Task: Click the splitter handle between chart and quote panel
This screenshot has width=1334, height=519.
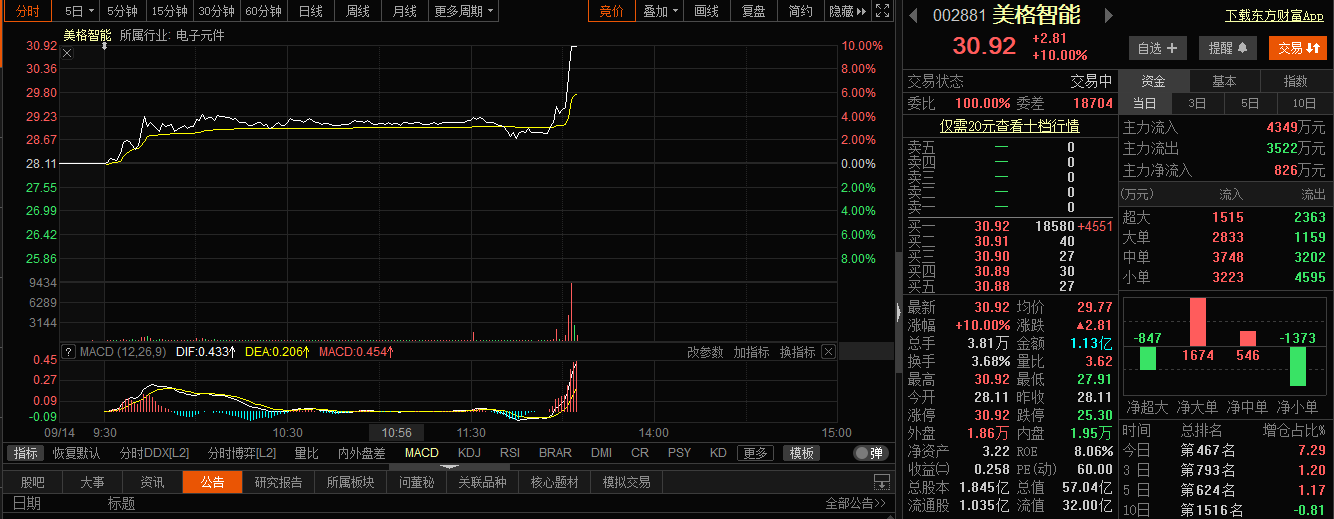Action: click(x=897, y=312)
